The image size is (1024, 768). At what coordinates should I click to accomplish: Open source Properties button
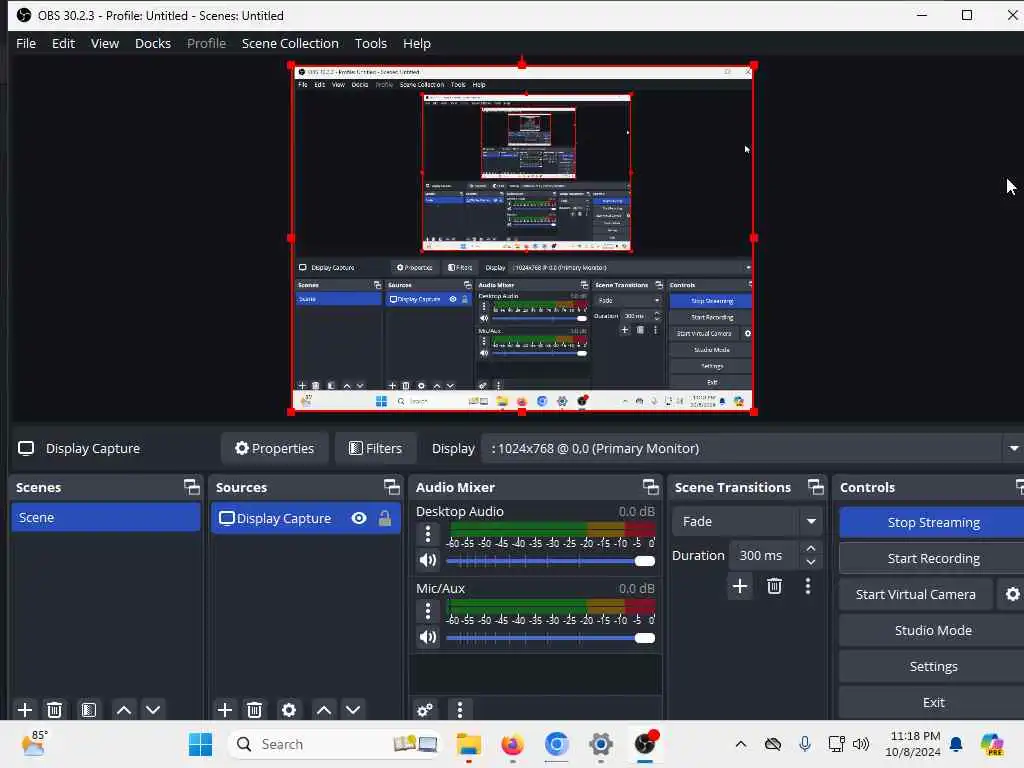(274, 449)
